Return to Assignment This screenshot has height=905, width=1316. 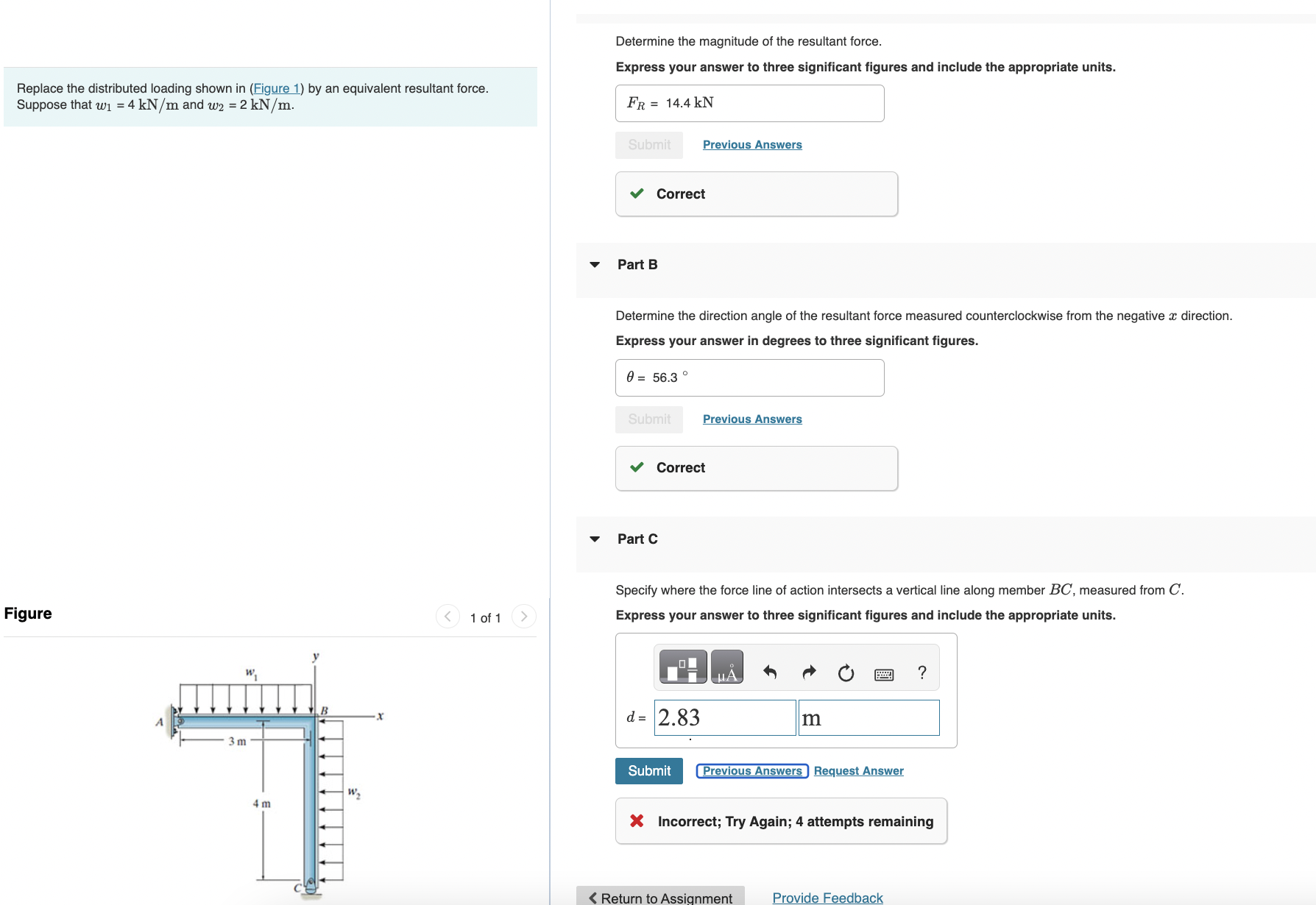(661, 896)
